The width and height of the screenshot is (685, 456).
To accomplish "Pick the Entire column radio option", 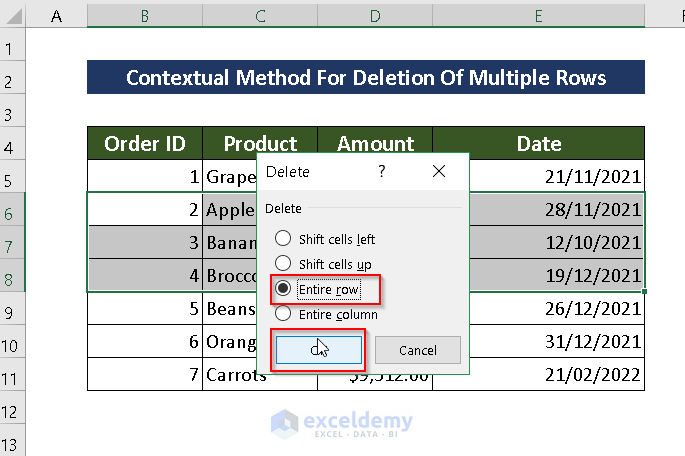I will 283,314.
